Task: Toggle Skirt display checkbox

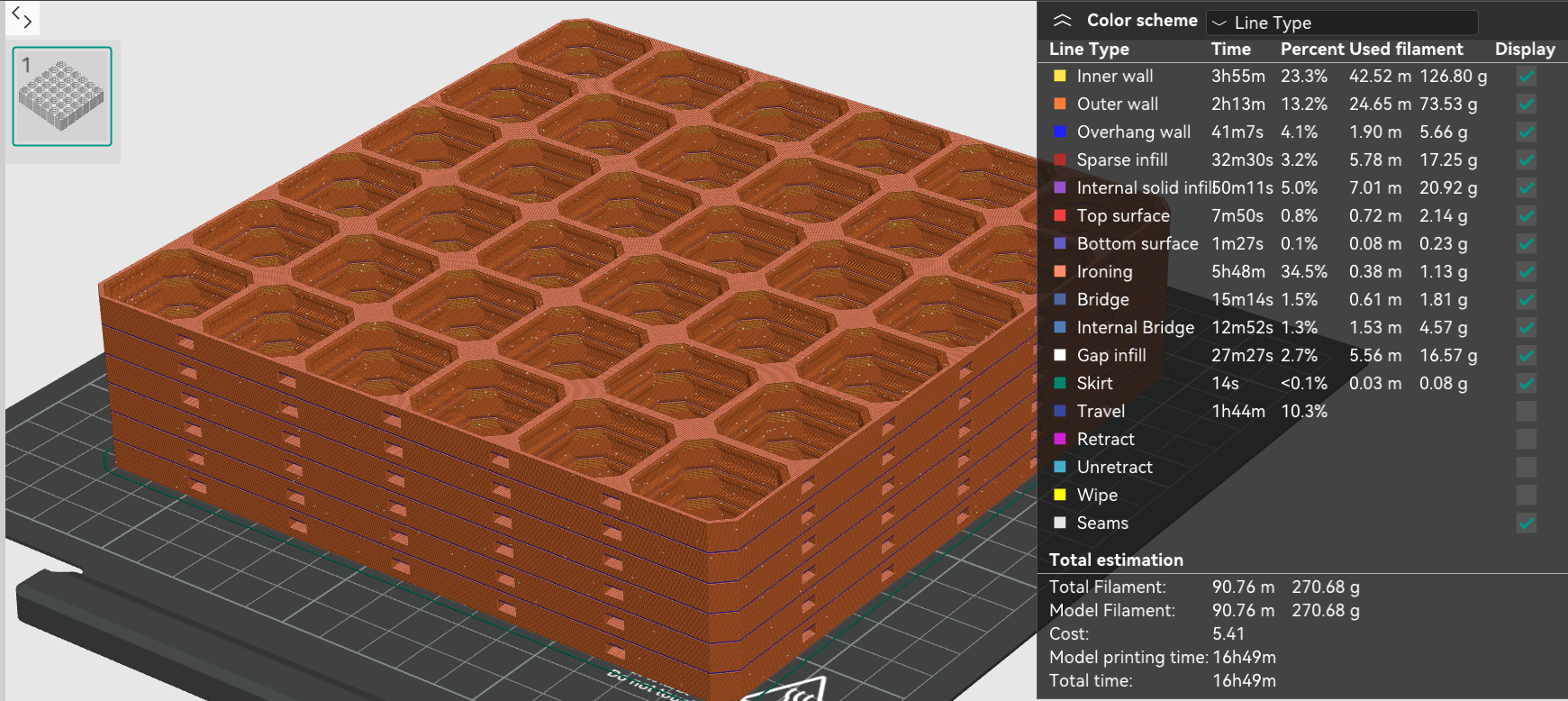Action: pos(1526,384)
